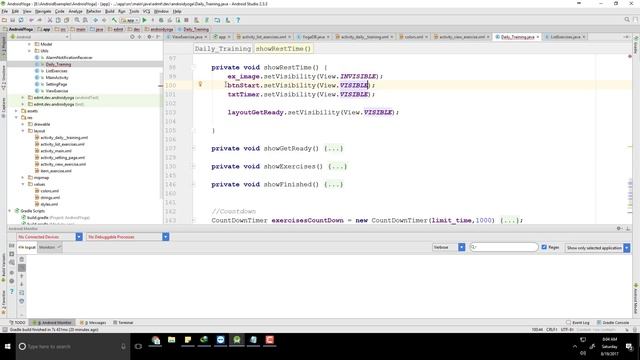Open the Android project view dropdown

pyautogui.click(x=39, y=37)
